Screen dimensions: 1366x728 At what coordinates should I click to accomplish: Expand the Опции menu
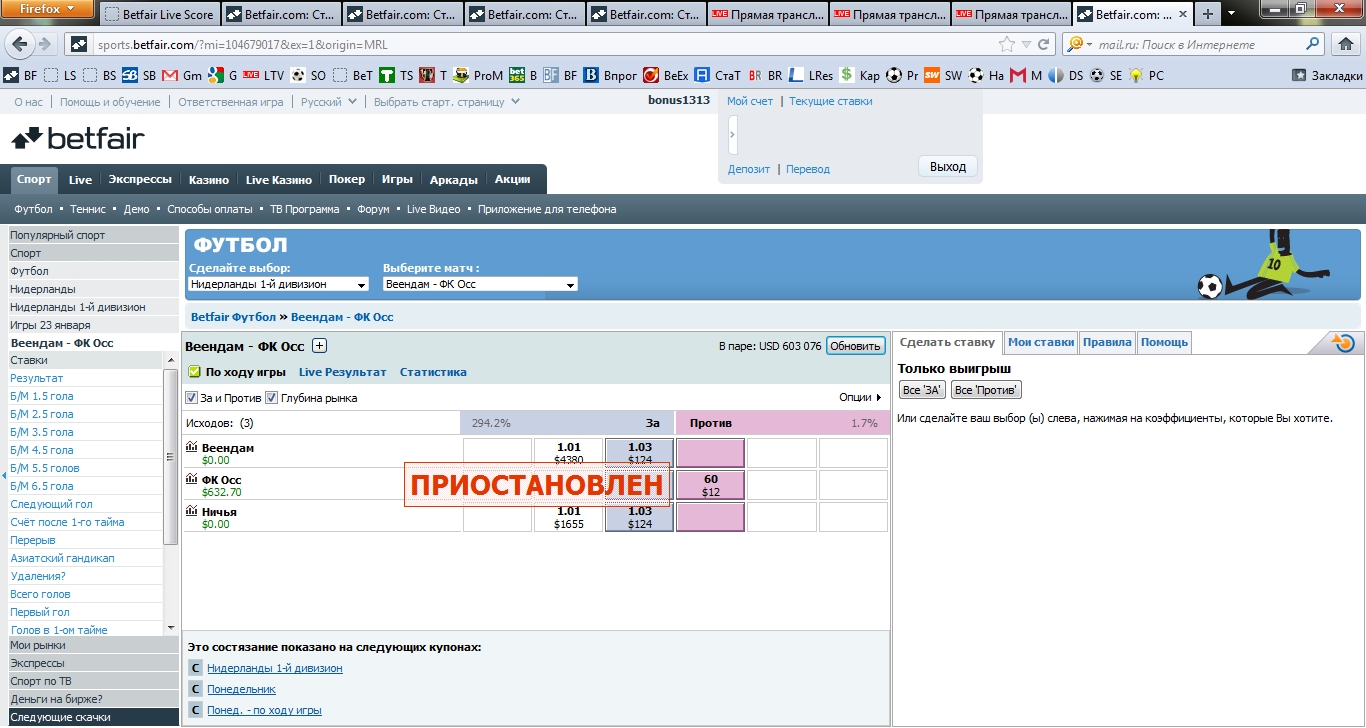tap(861, 397)
